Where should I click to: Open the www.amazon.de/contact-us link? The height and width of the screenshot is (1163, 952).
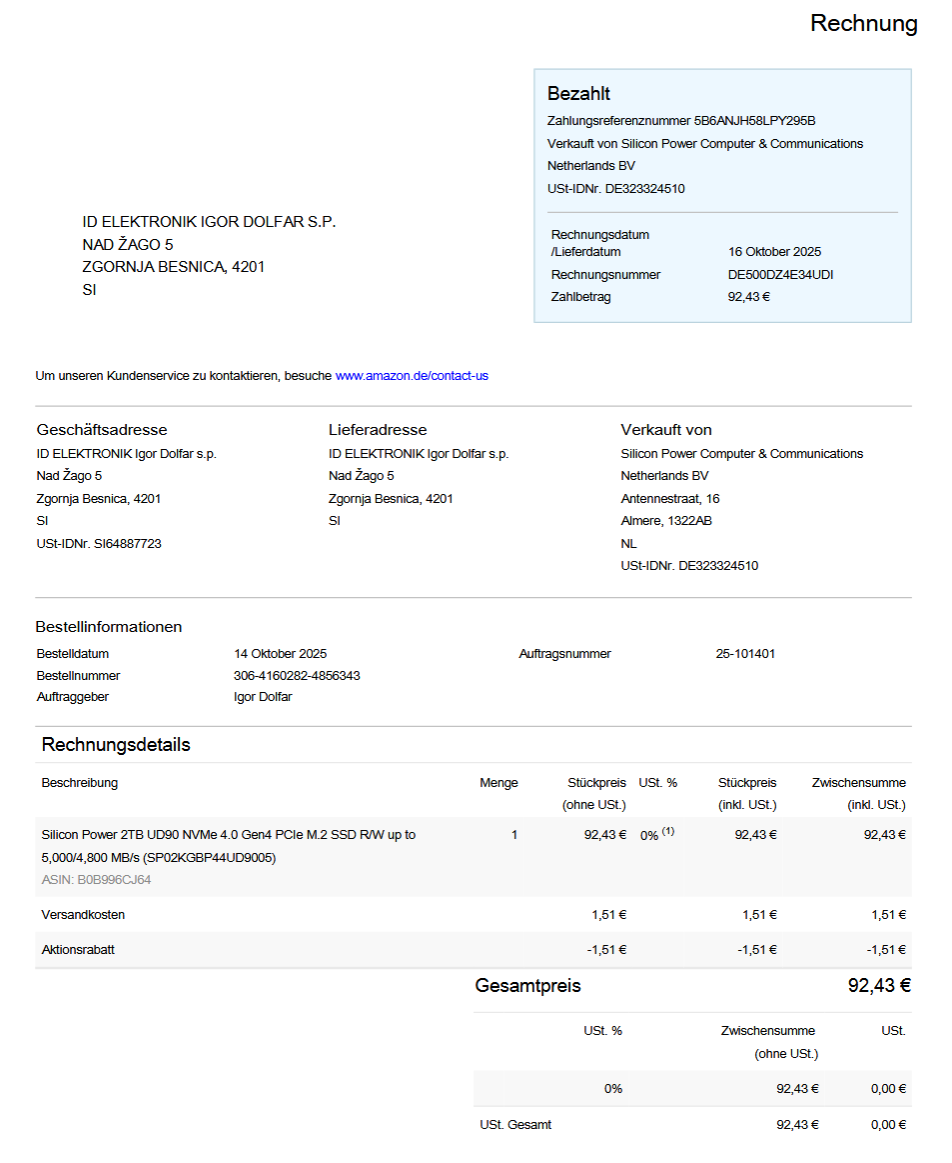coord(411,376)
